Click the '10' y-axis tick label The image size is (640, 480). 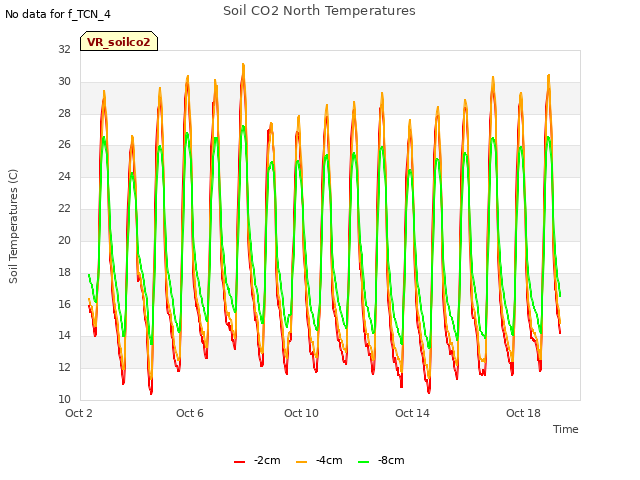(64, 399)
